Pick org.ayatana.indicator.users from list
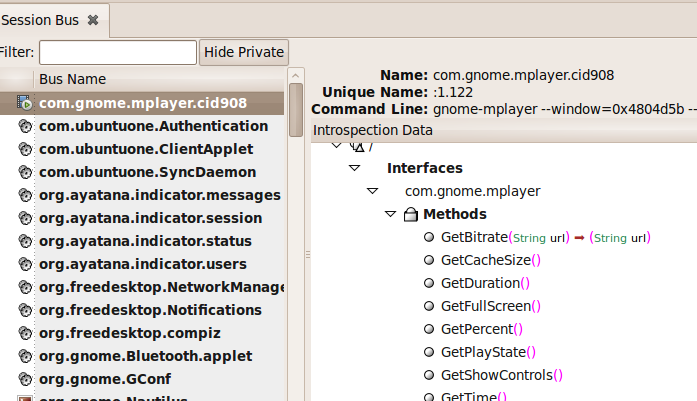 coord(143,264)
